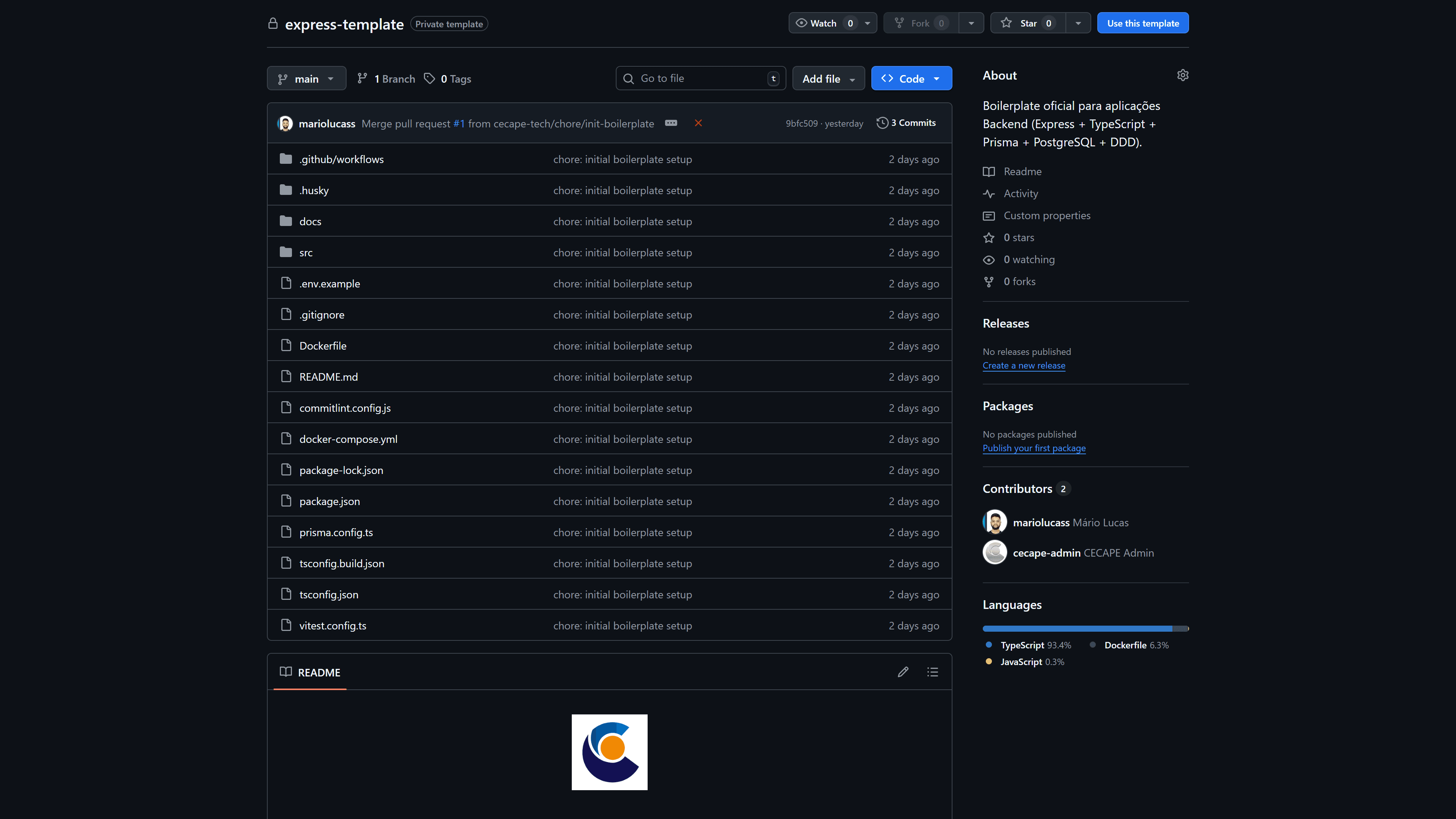The height and width of the screenshot is (819, 1456).
Task: Star the repository using the star icon
Action: coord(1007,23)
